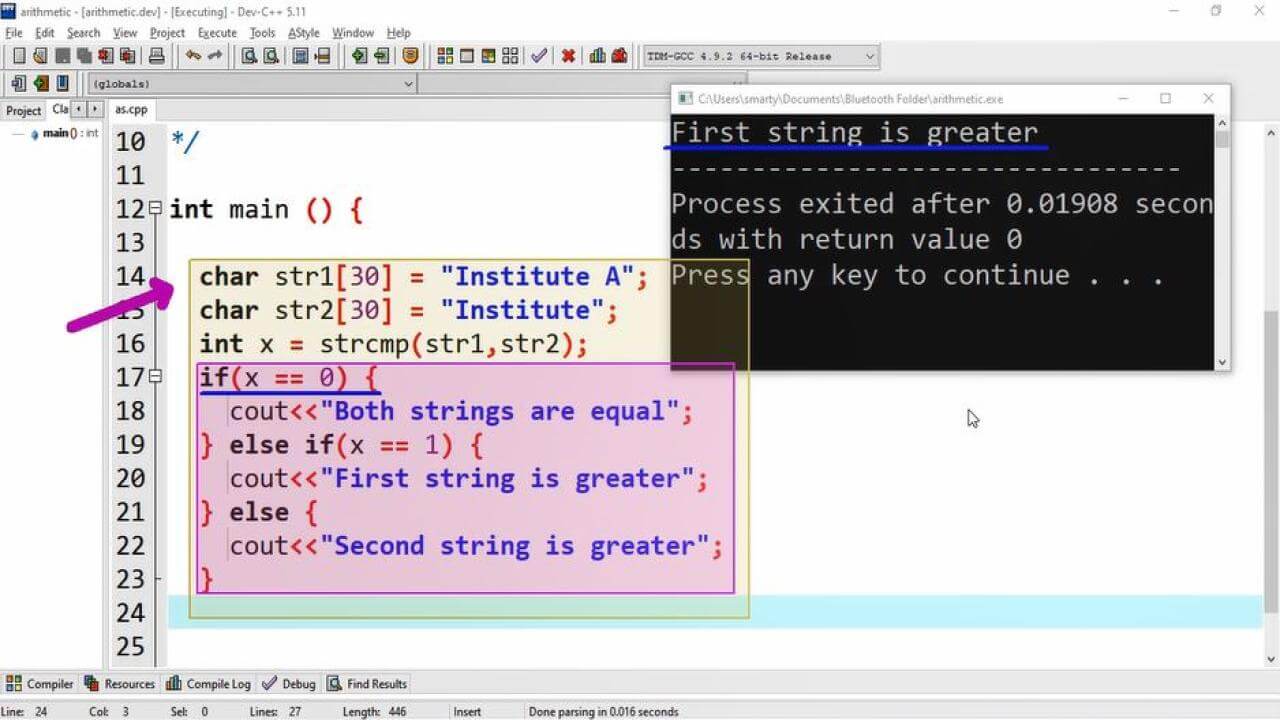The width and height of the screenshot is (1280, 720).
Task: Click the green-arrow icon in second toolbar row
Action: pyautogui.click(x=41, y=84)
